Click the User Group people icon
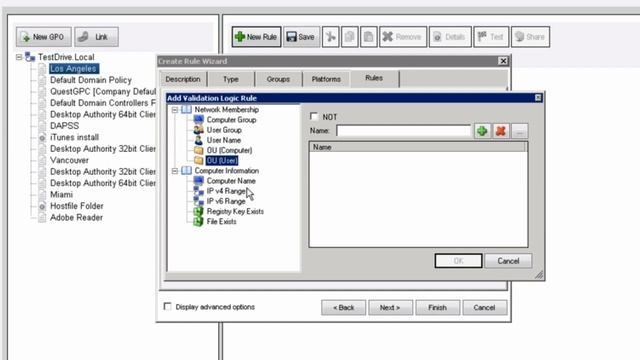Image resolution: width=640 pixels, height=360 pixels. tap(198, 130)
